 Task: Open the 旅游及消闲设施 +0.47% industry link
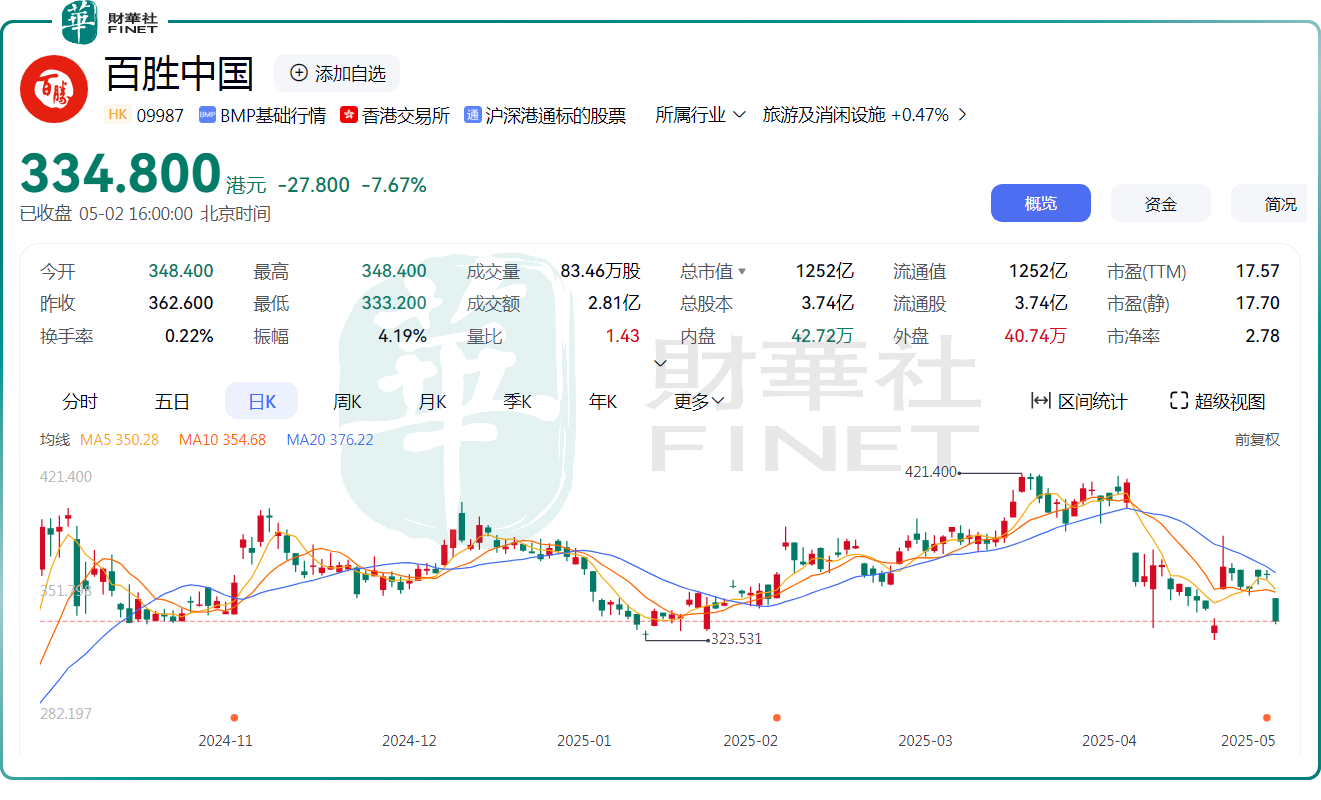click(x=865, y=115)
